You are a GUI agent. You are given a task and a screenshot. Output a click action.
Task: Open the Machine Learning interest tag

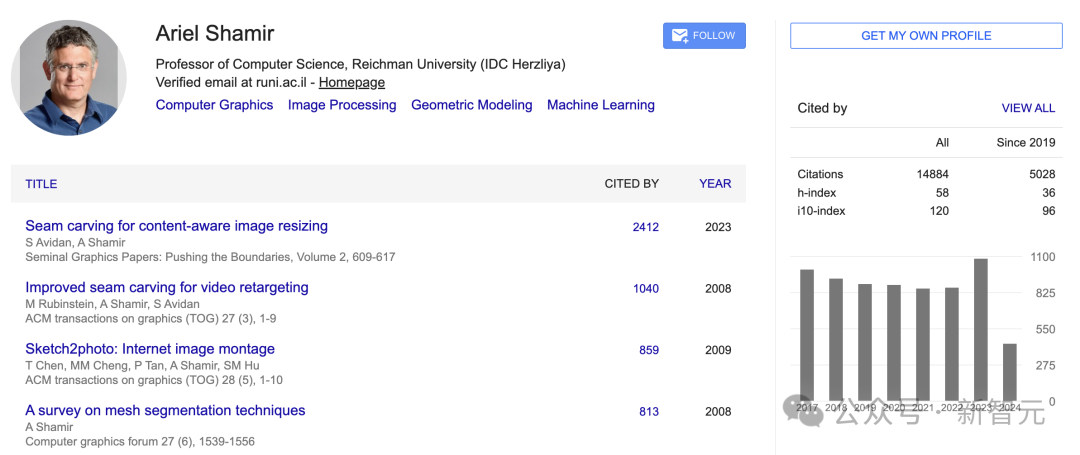pyautogui.click(x=601, y=105)
